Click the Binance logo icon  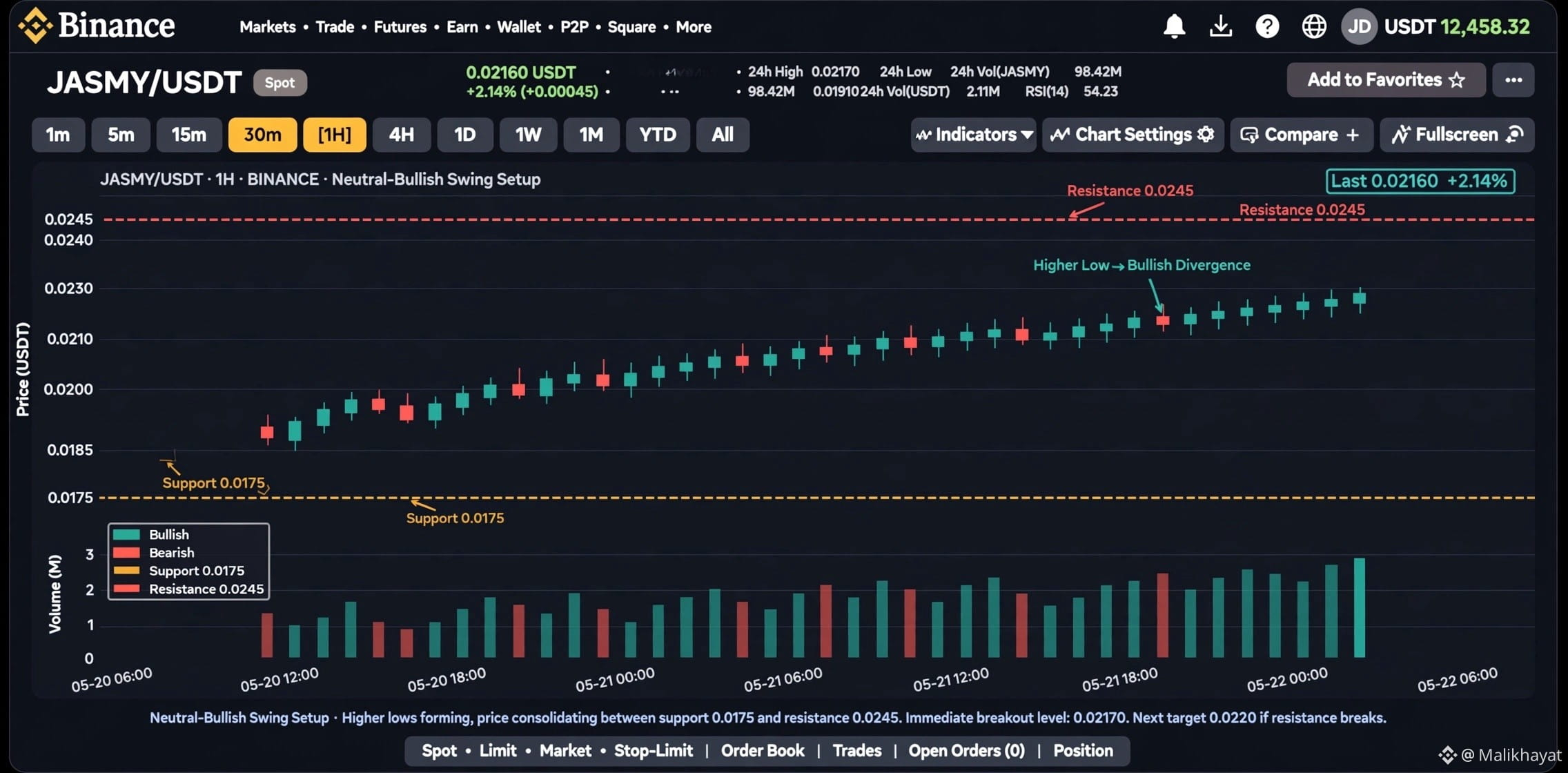pyautogui.click(x=36, y=26)
